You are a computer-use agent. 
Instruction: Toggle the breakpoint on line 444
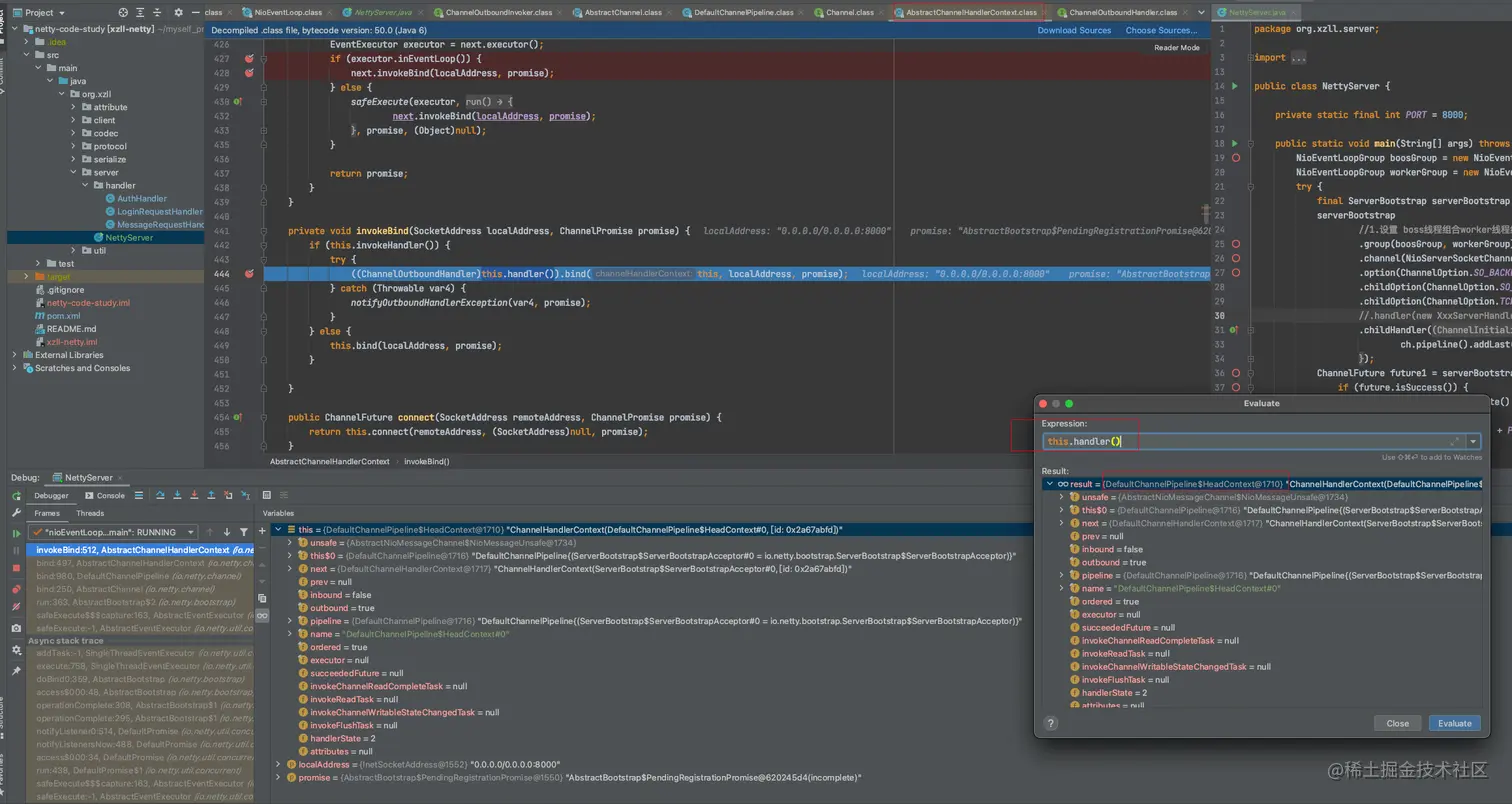[249, 273]
